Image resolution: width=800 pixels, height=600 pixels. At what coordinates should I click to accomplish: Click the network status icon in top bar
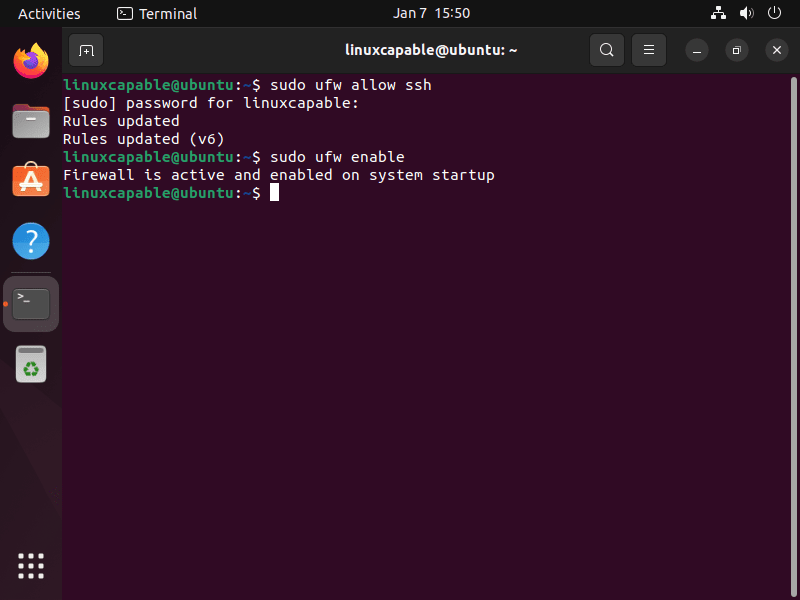[718, 13]
